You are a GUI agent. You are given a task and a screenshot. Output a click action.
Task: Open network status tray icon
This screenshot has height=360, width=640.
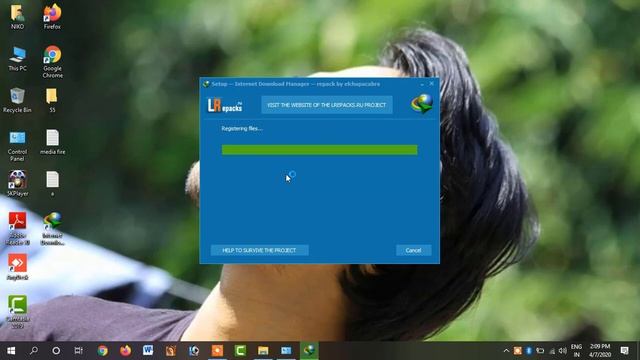coord(552,351)
